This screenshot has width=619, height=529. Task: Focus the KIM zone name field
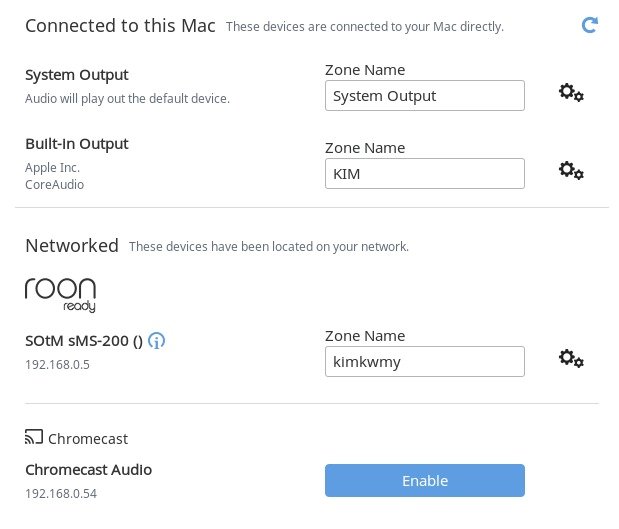point(424,174)
